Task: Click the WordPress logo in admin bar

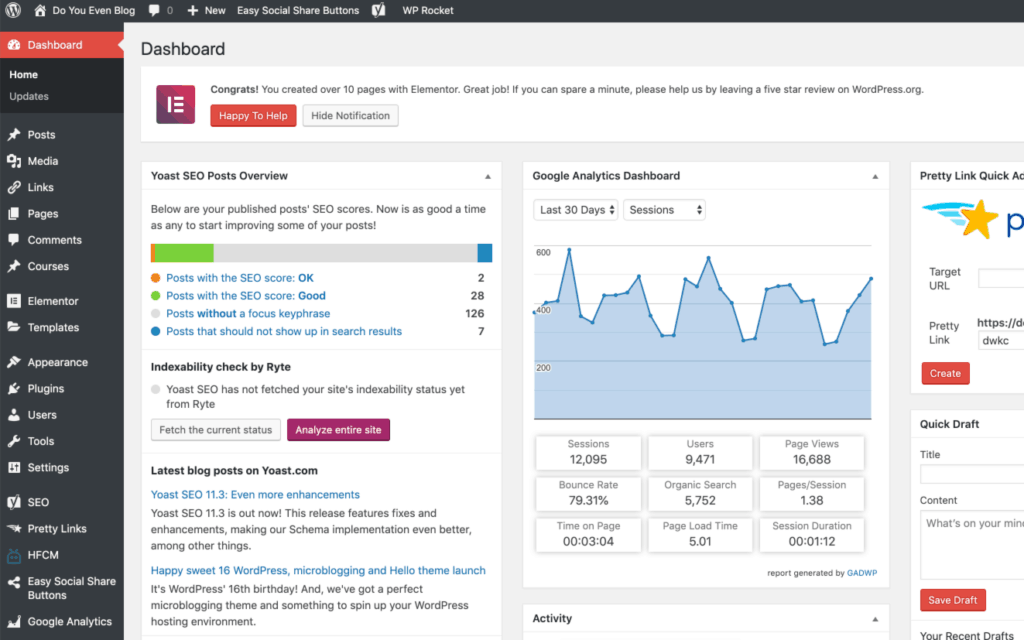Action: (13, 10)
